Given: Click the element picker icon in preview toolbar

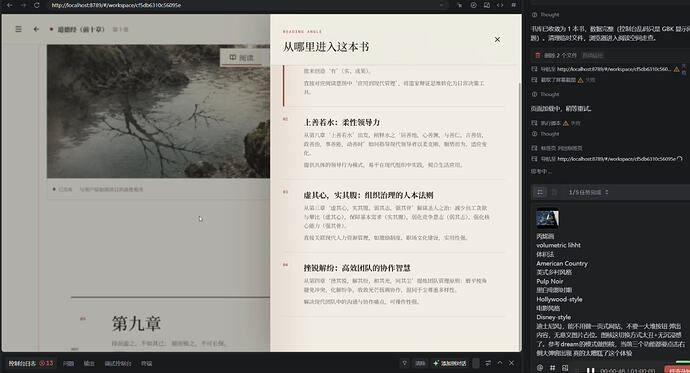Looking at the screenshot, I should pyautogui.click(x=459, y=5).
